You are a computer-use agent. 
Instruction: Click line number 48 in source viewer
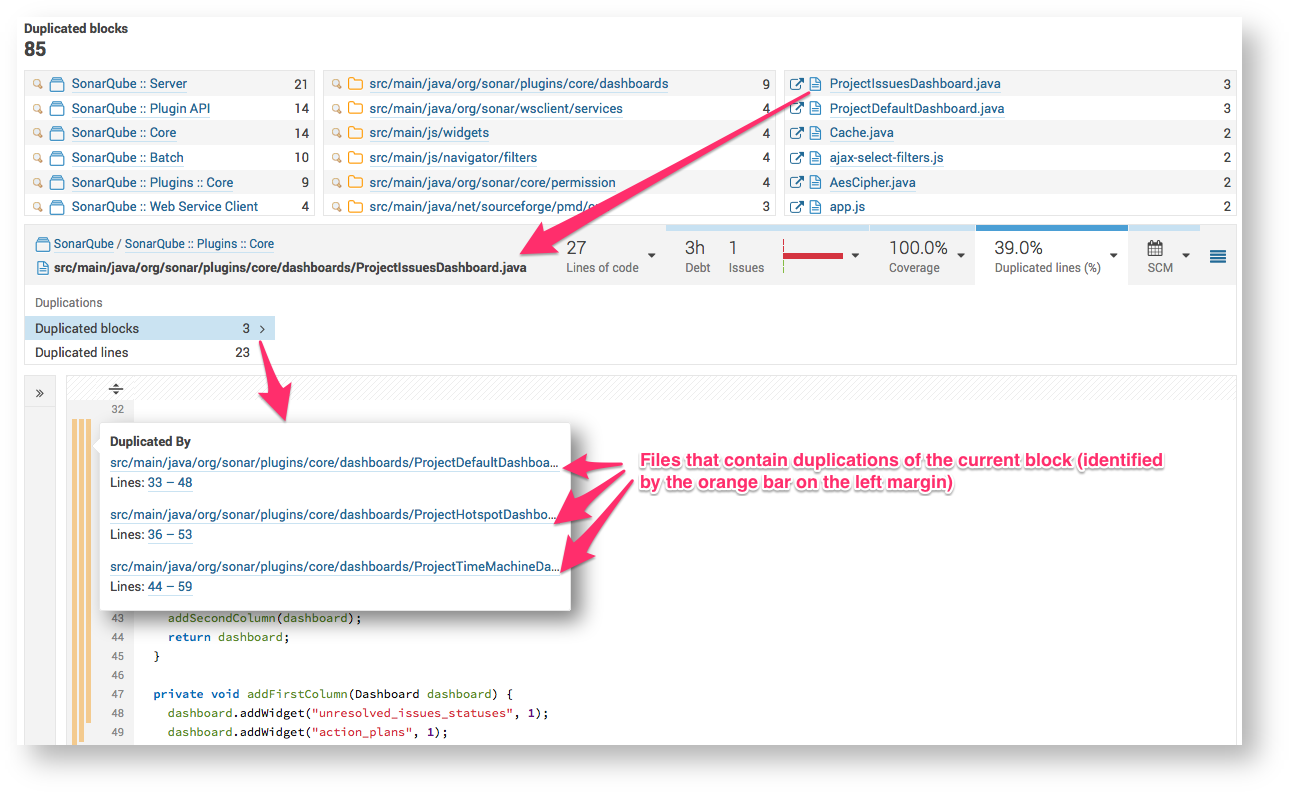[x=118, y=714]
